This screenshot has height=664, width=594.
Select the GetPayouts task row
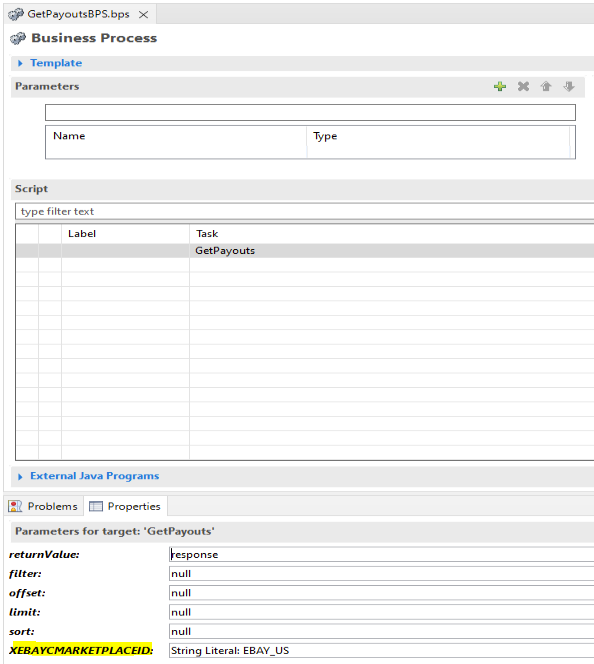pos(305,251)
